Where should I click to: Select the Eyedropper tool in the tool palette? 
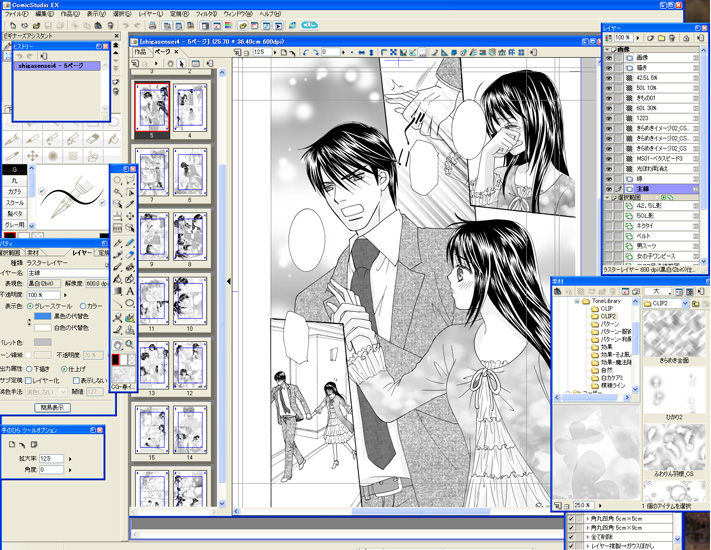pyautogui.click(x=130, y=204)
